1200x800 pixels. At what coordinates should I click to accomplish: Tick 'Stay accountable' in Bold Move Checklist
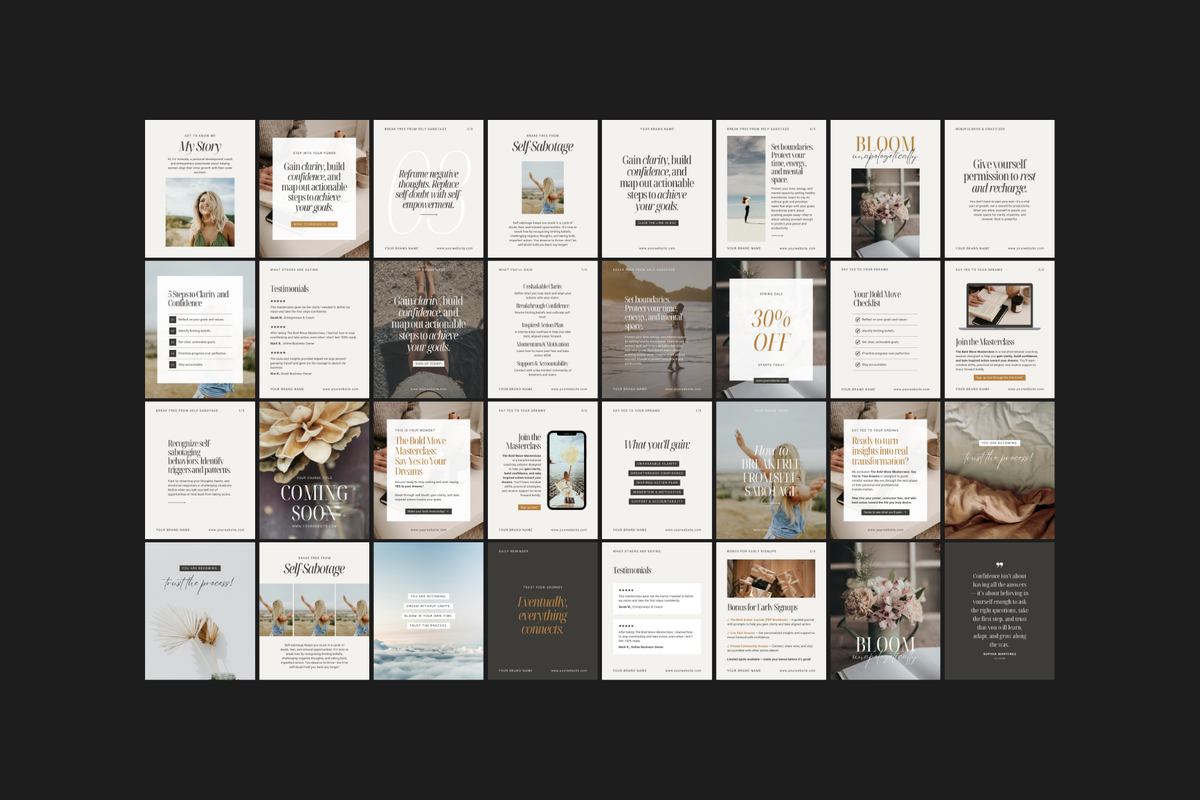point(856,364)
